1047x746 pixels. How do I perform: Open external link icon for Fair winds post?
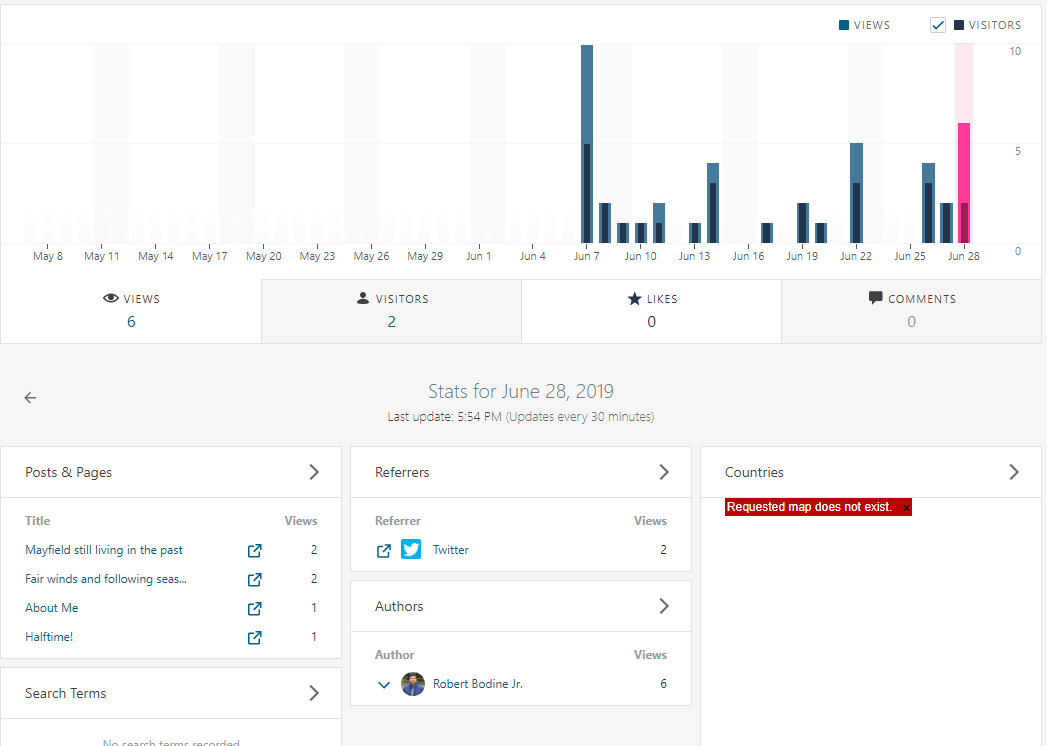coord(255,579)
